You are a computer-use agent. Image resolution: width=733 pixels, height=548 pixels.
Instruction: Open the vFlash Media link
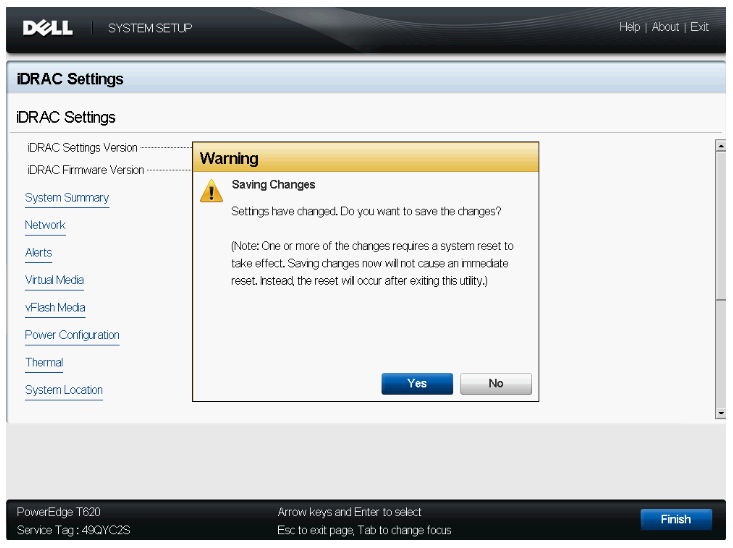pos(55,307)
